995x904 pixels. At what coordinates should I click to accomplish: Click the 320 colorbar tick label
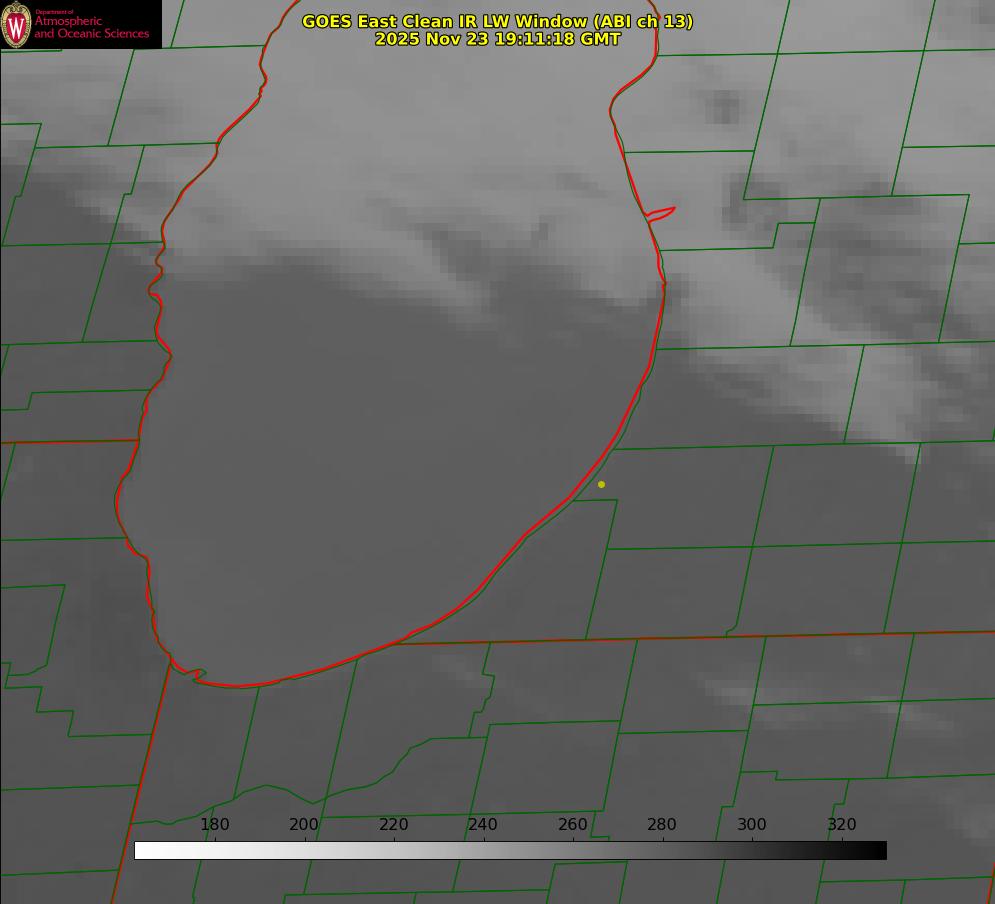point(841,824)
